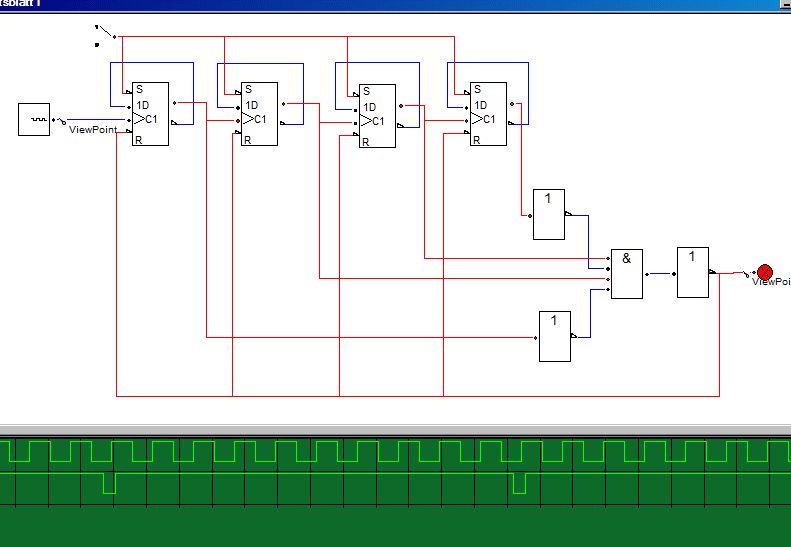Select the first D flip-flop
The image size is (791, 547).
[x=150, y=114]
